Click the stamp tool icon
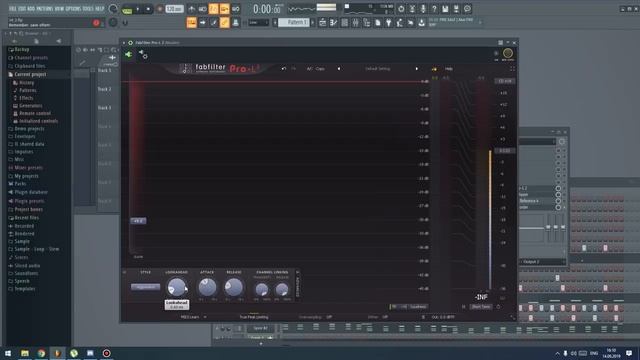The height and width of the screenshot is (360, 640). (236, 22)
